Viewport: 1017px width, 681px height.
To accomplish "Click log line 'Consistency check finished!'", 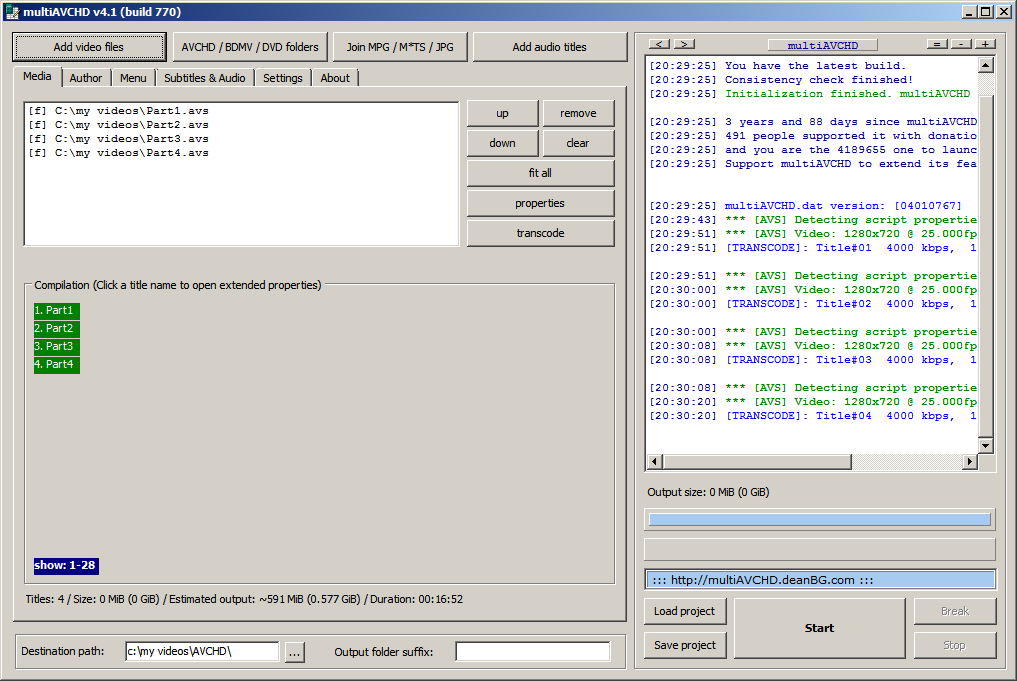I will [x=782, y=80].
